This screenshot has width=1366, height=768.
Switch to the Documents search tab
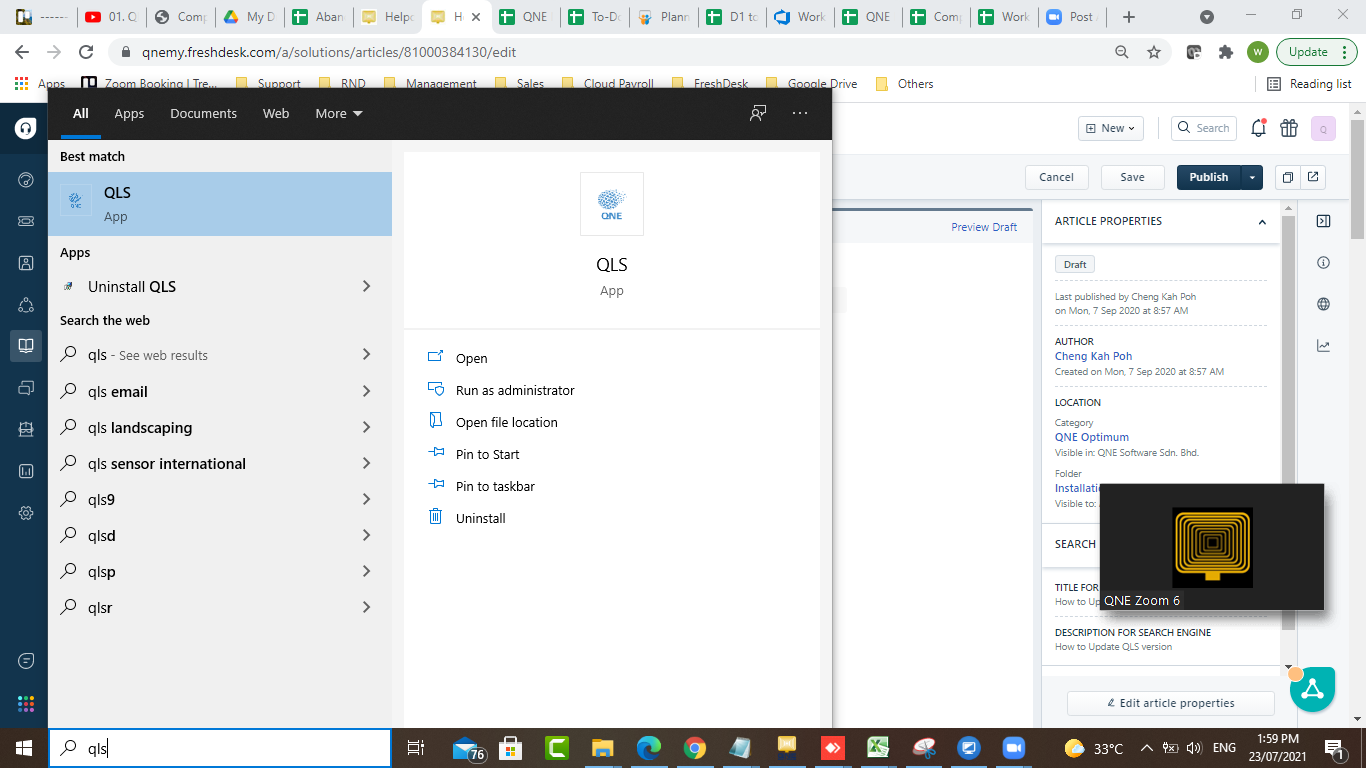[203, 113]
